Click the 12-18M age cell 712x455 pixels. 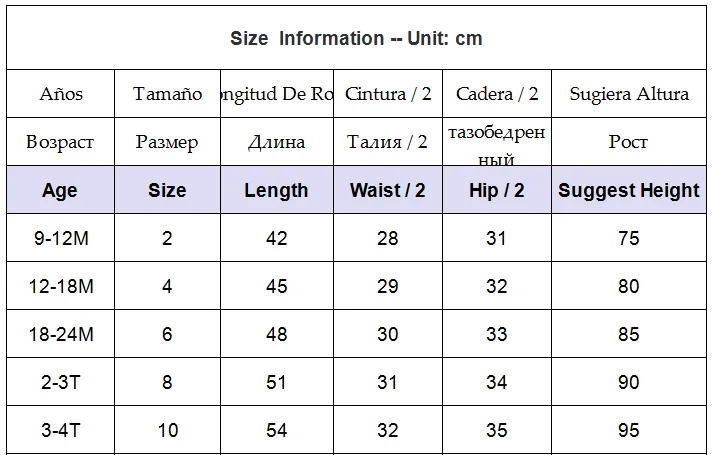[60, 286]
